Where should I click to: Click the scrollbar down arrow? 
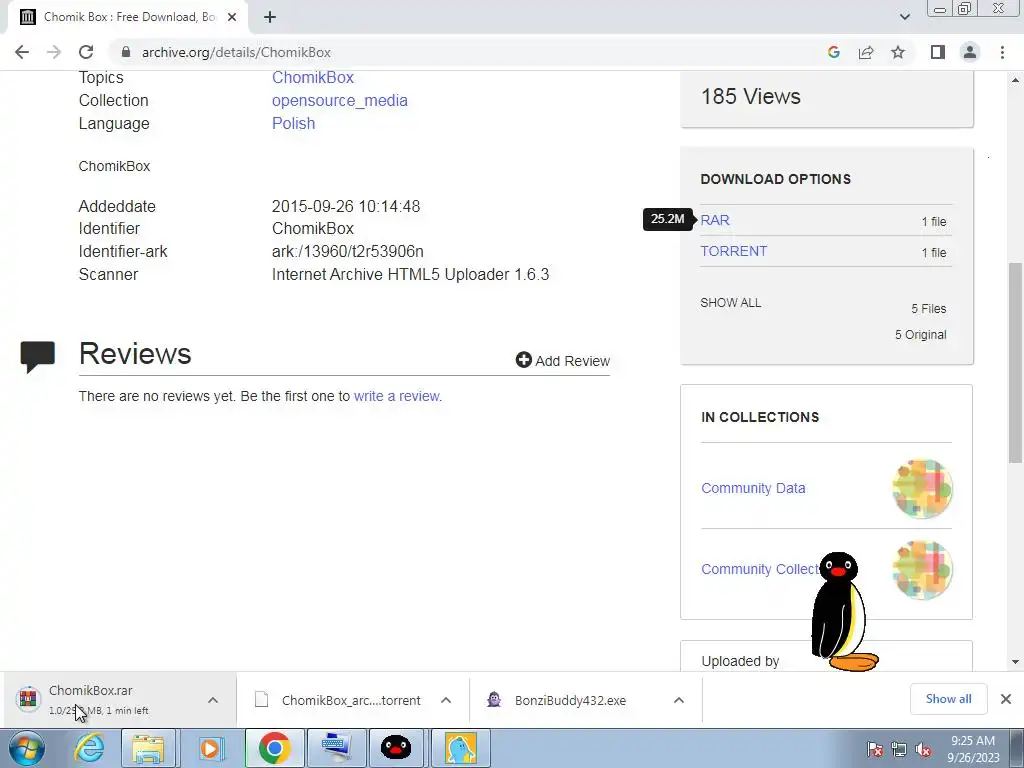point(1016,662)
